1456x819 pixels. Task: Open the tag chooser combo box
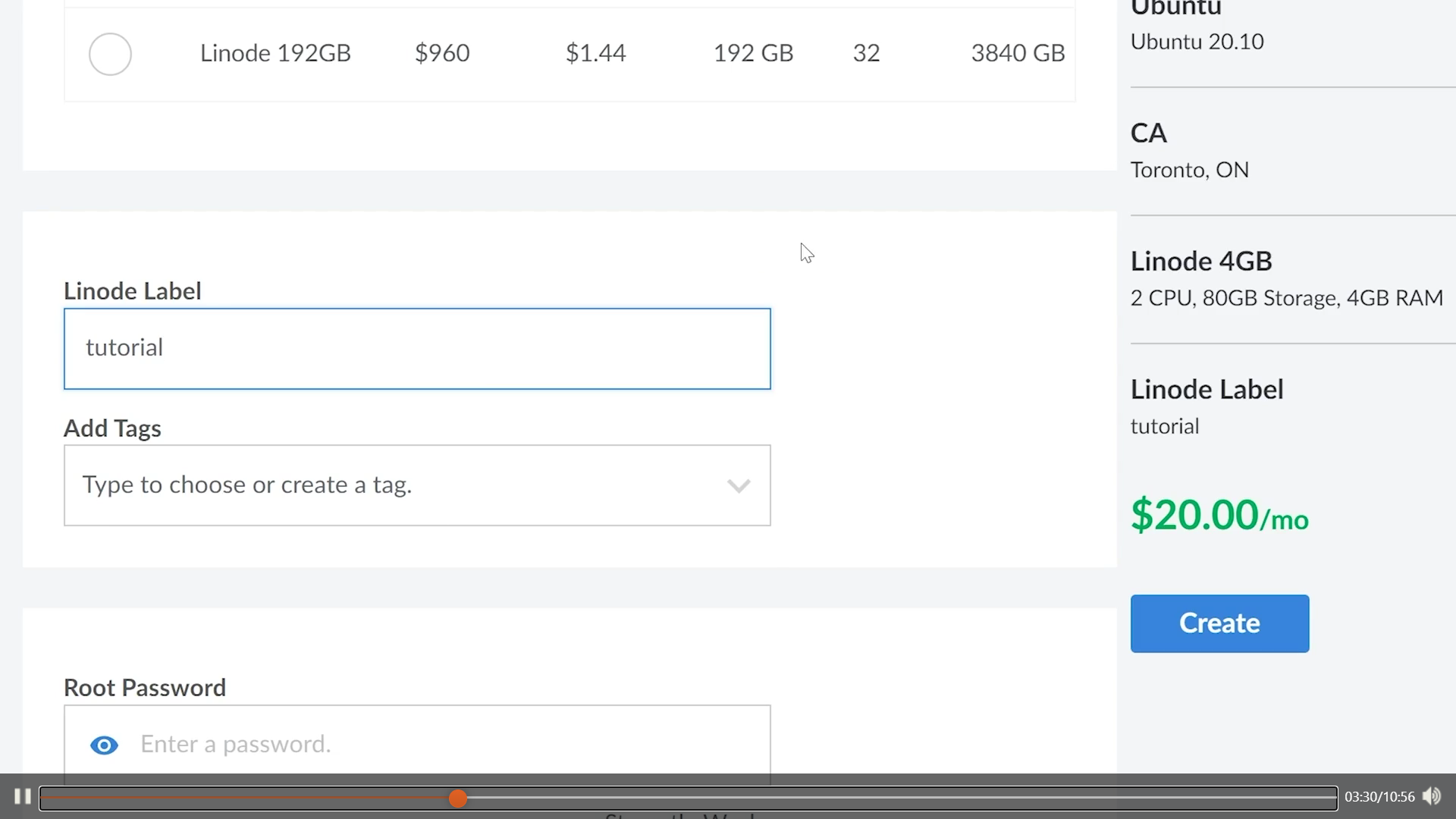[x=394, y=485]
